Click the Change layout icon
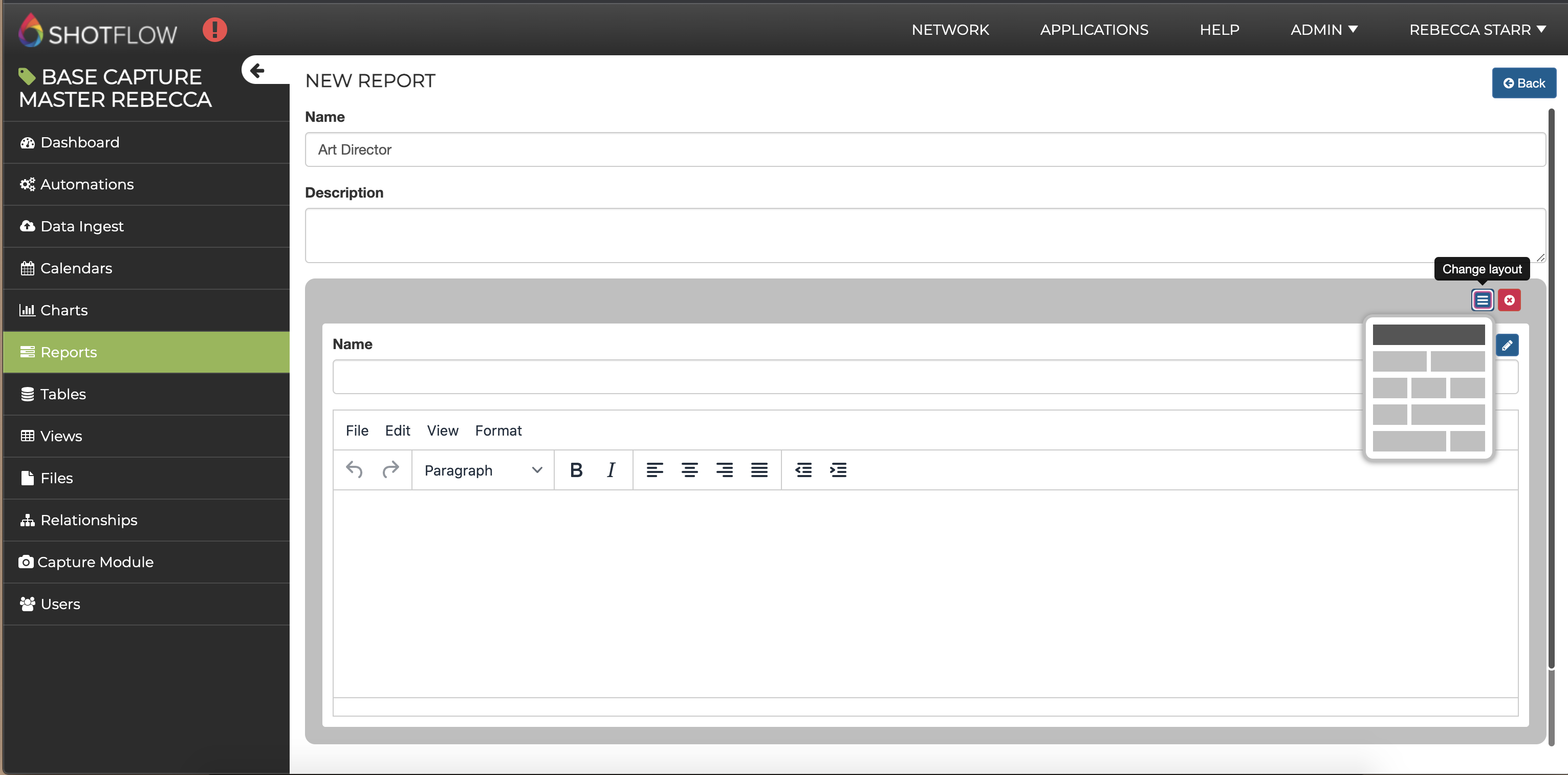Screen dimensions: 1568x775 [x=1482, y=300]
